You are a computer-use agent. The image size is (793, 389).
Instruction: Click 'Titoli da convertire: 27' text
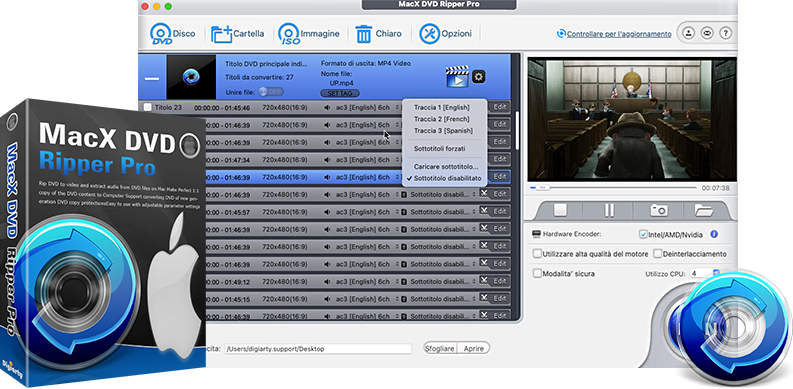click(x=258, y=77)
